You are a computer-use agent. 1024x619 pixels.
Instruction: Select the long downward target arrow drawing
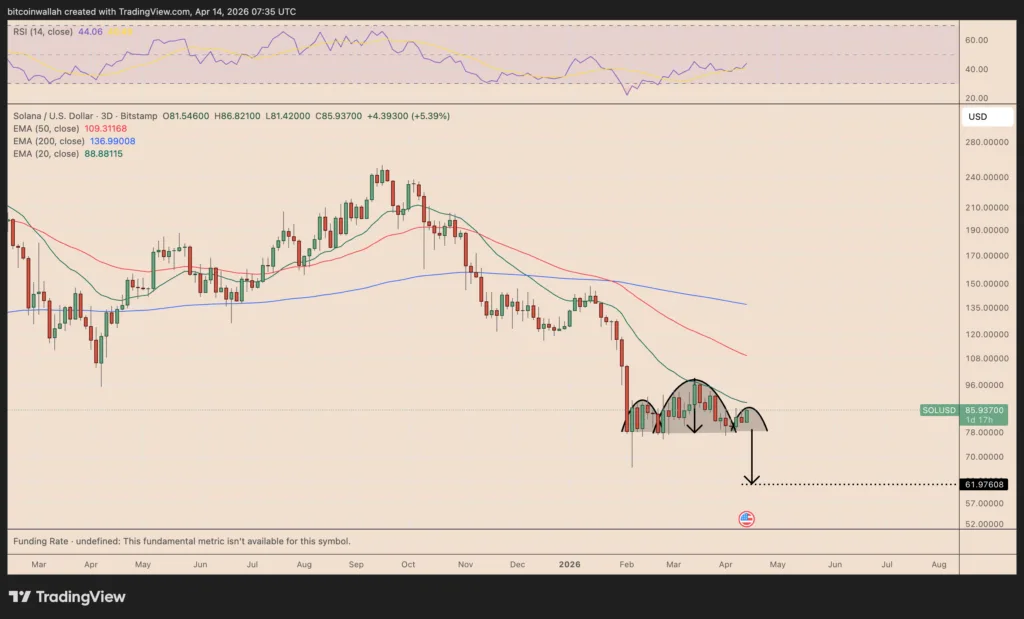click(x=752, y=457)
